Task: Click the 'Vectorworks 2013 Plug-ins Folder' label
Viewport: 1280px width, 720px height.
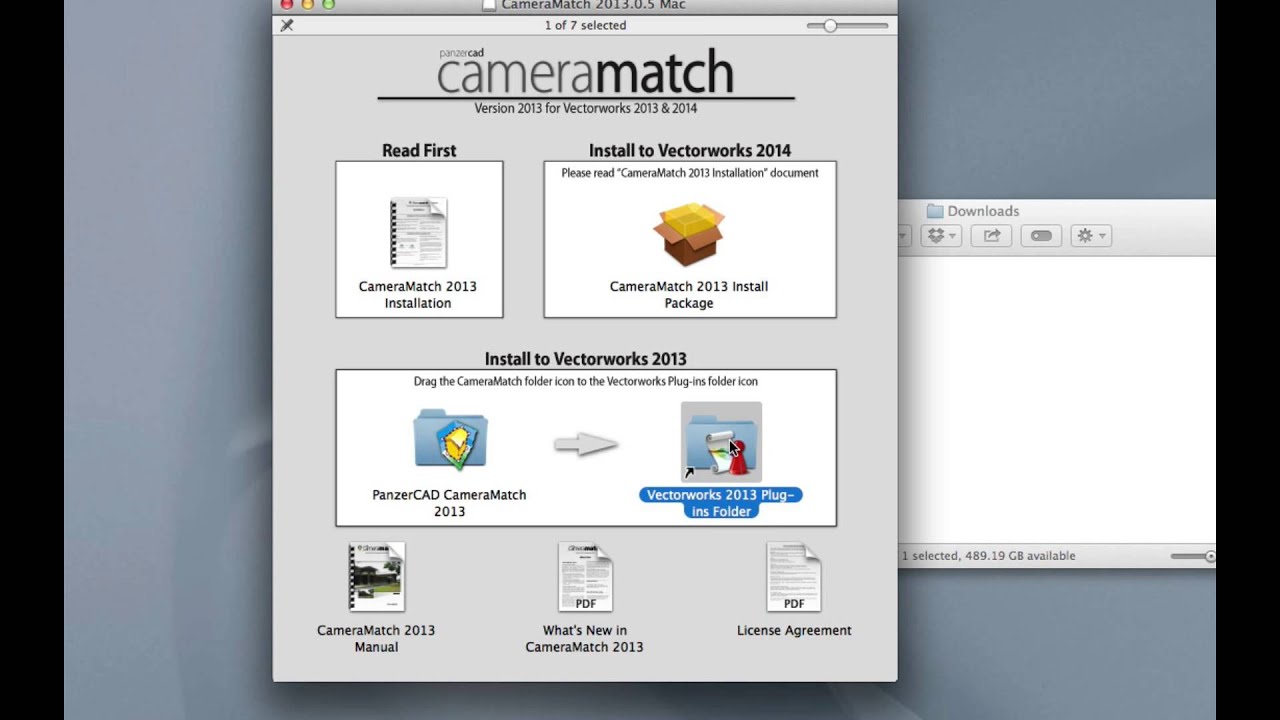Action: [721, 503]
